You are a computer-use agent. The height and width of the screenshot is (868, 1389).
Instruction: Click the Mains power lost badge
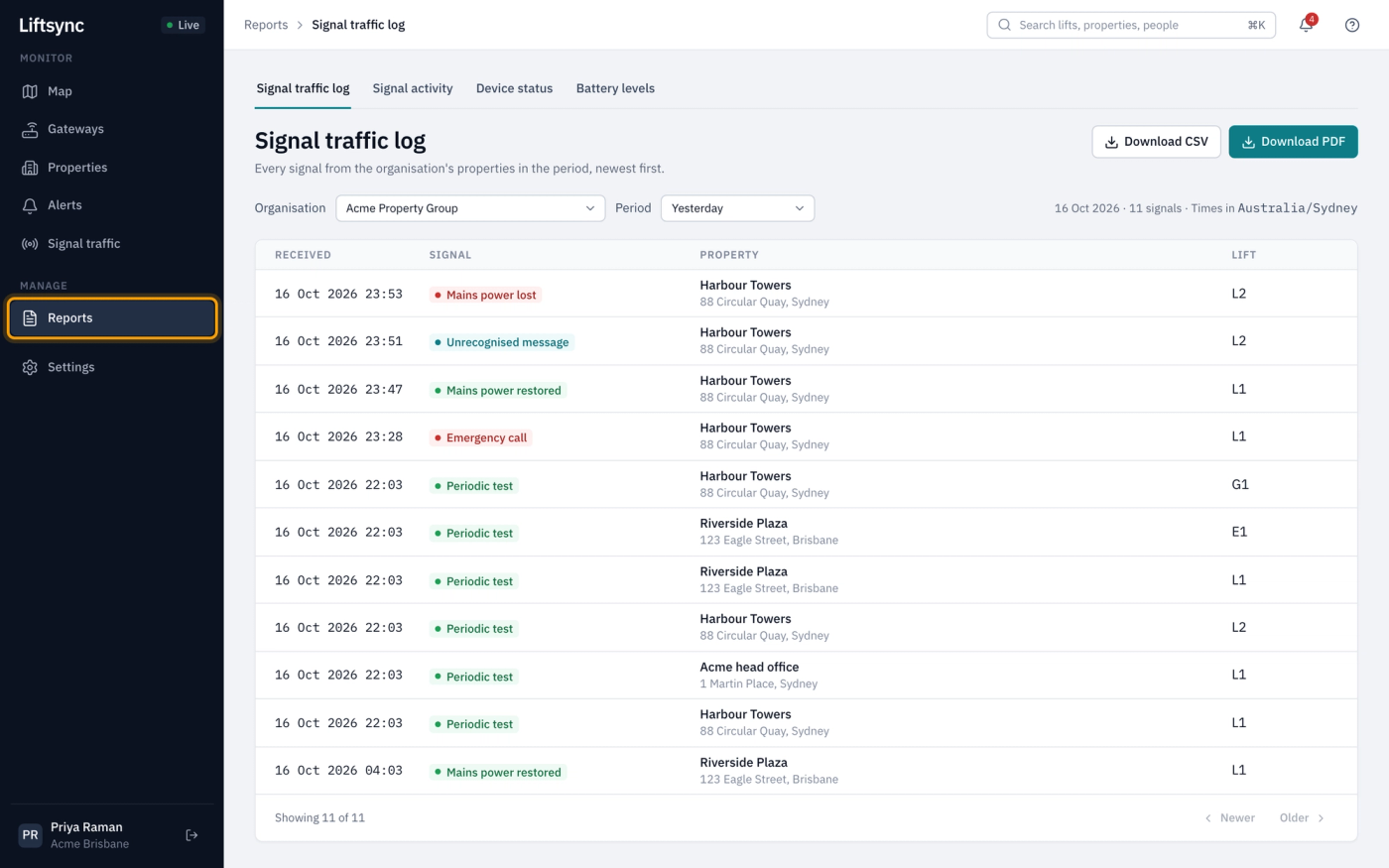pyautogui.click(x=485, y=295)
